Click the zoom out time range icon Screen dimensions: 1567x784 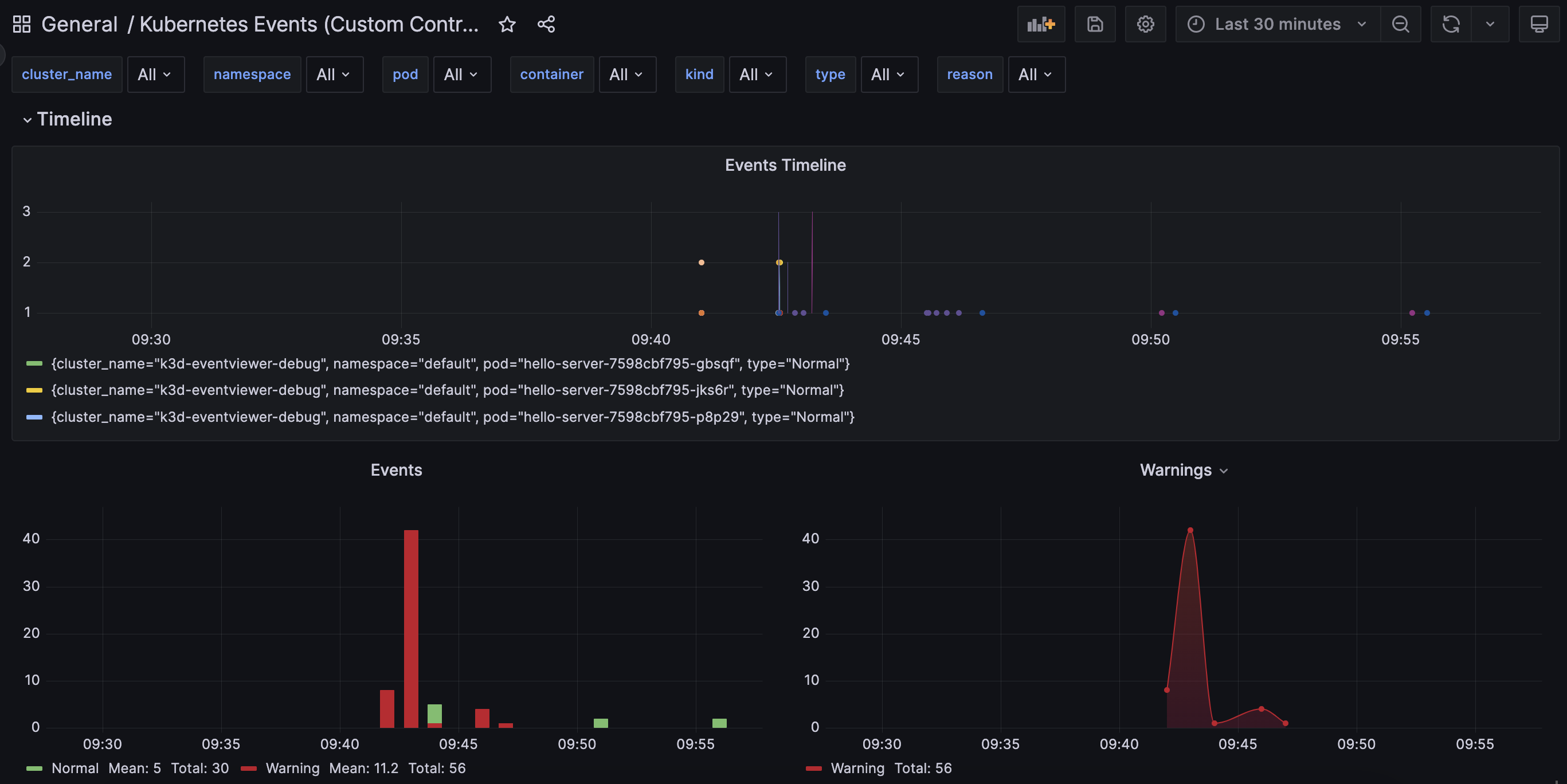click(1400, 24)
